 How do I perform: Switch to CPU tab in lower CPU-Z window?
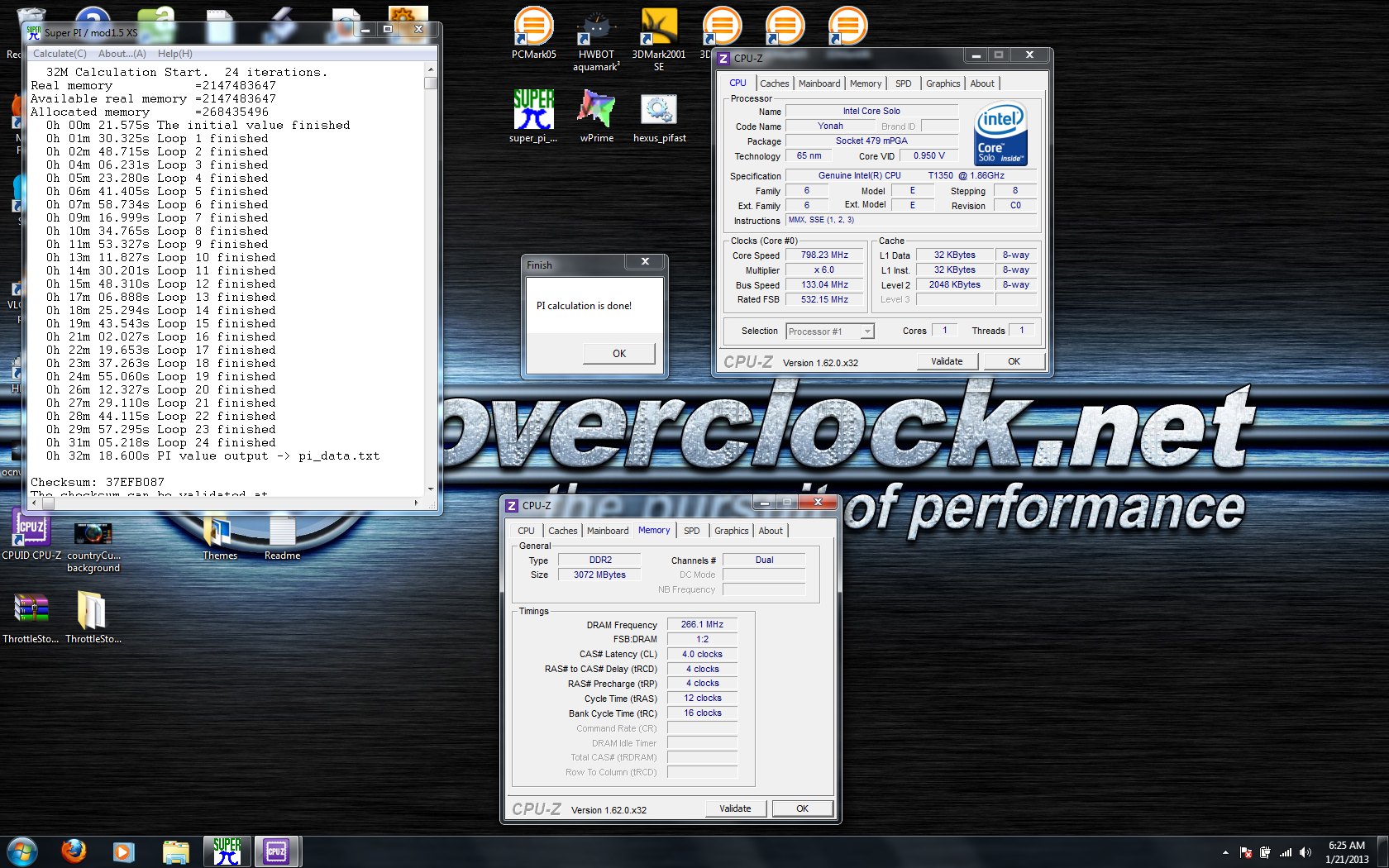click(526, 531)
